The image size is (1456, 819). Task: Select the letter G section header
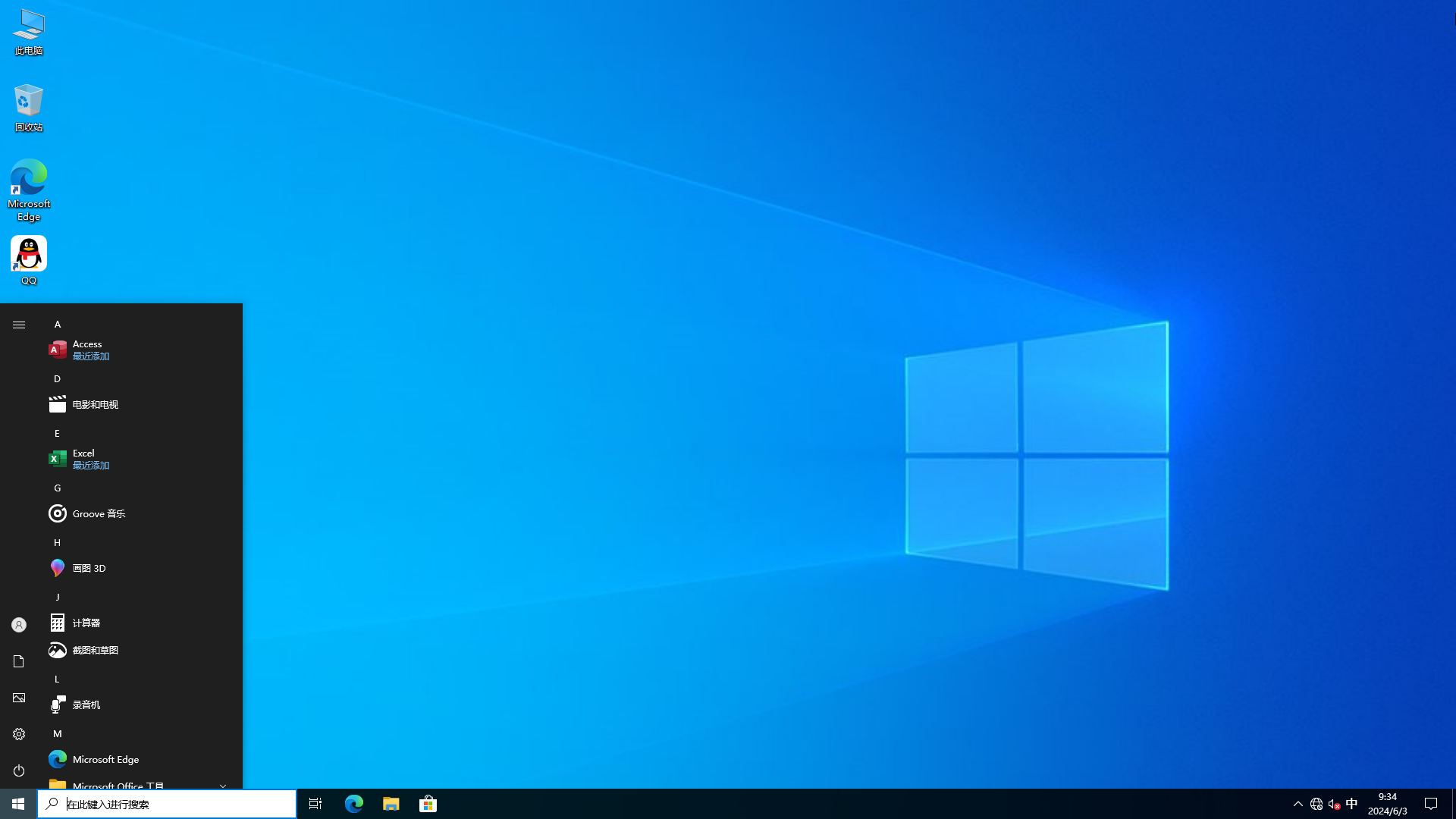pyautogui.click(x=57, y=488)
